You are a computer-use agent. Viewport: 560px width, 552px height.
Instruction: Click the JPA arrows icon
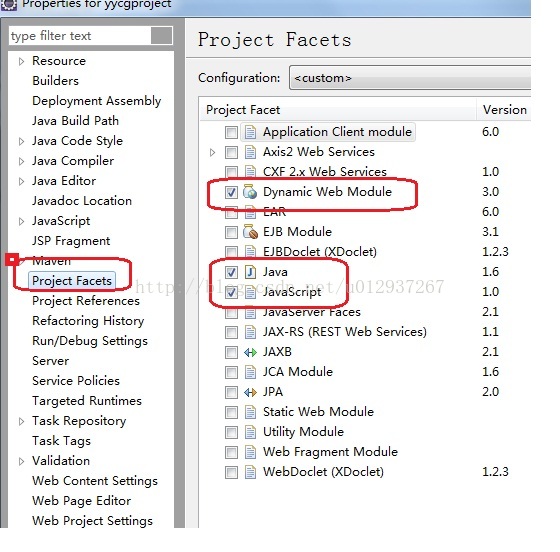pyautogui.click(x=250, y=392)
